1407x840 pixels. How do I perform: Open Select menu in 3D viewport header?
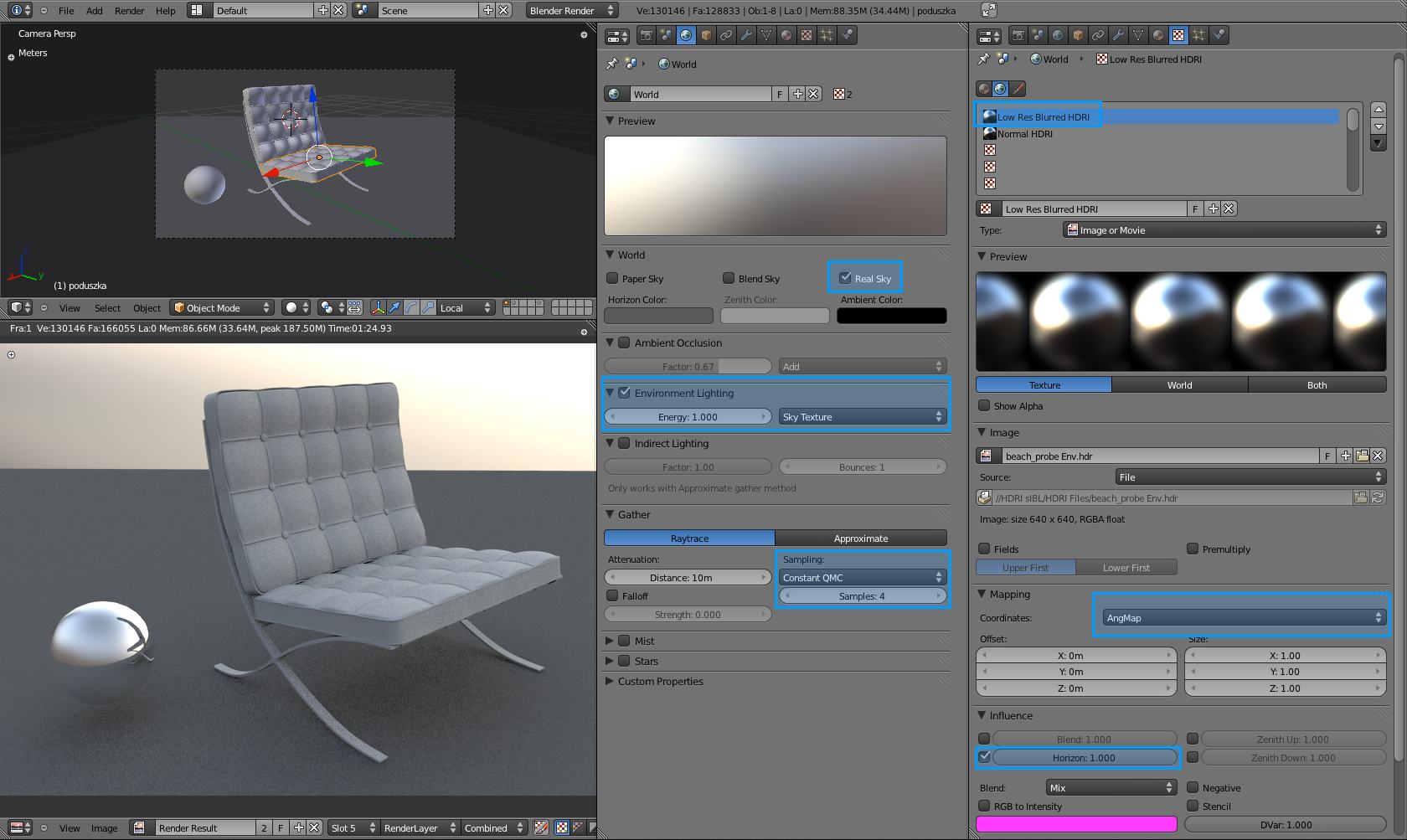[107, 308]
